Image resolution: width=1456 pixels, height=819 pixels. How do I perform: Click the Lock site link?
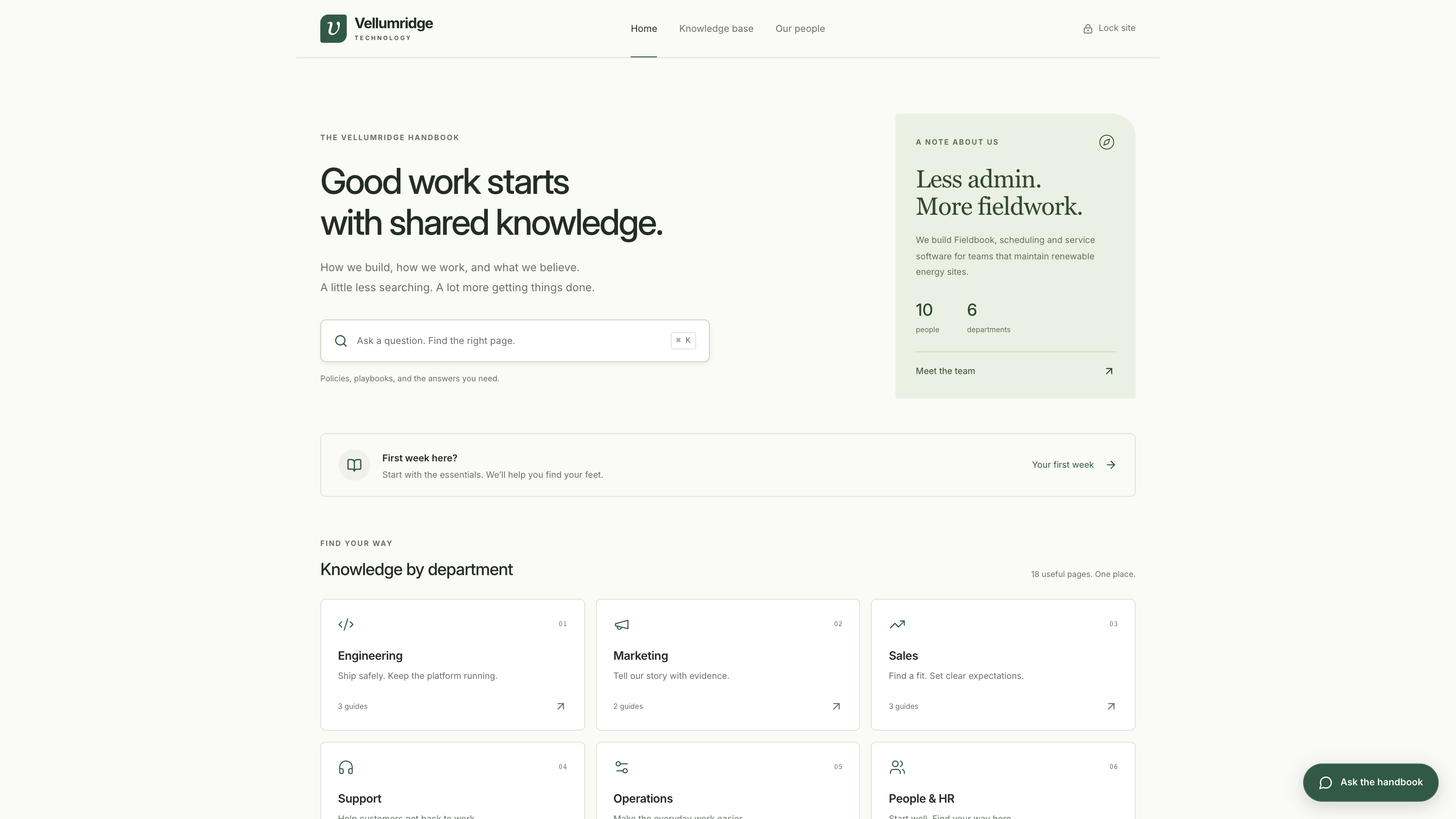[1109, 28]
